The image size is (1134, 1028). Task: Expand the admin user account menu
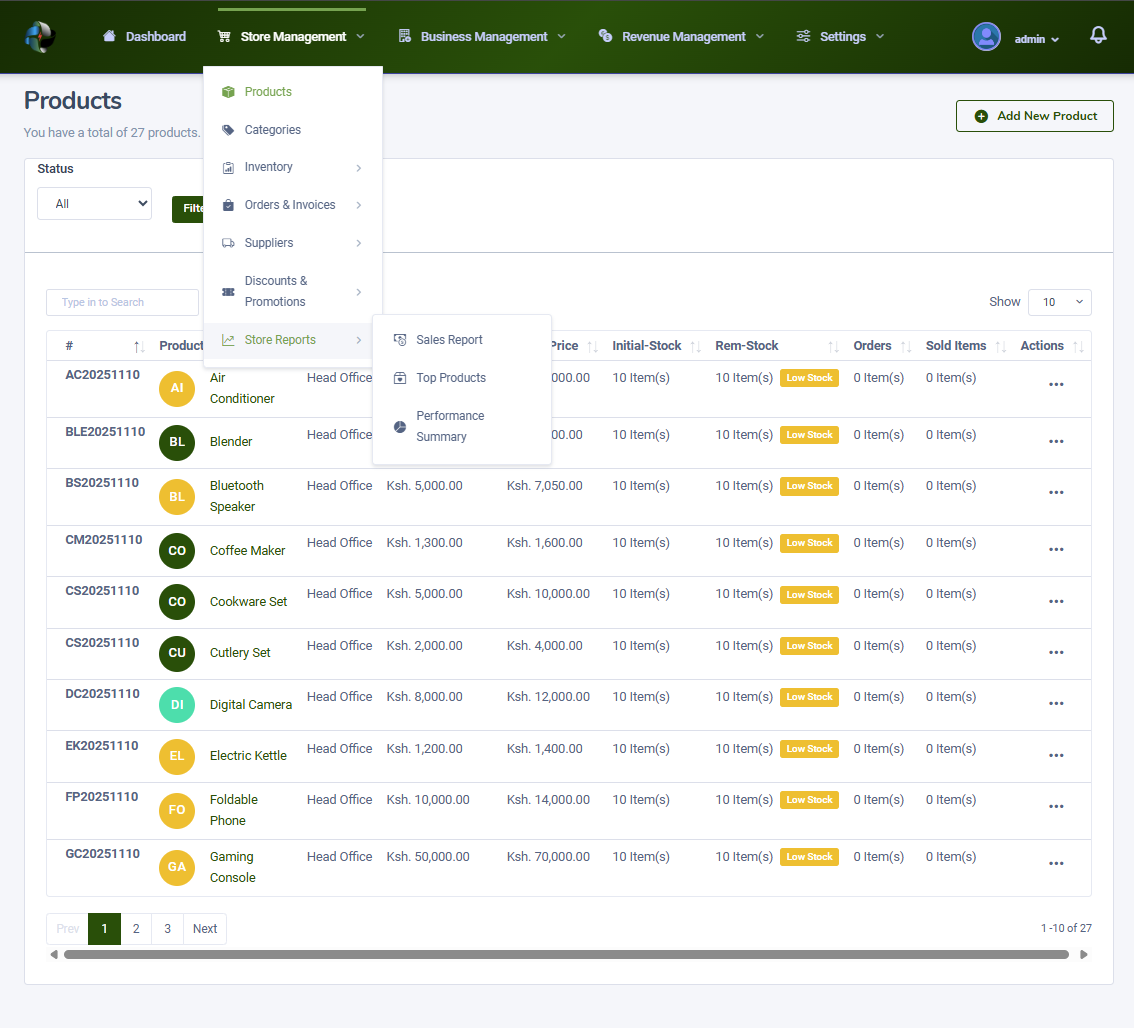[1030, 37]
